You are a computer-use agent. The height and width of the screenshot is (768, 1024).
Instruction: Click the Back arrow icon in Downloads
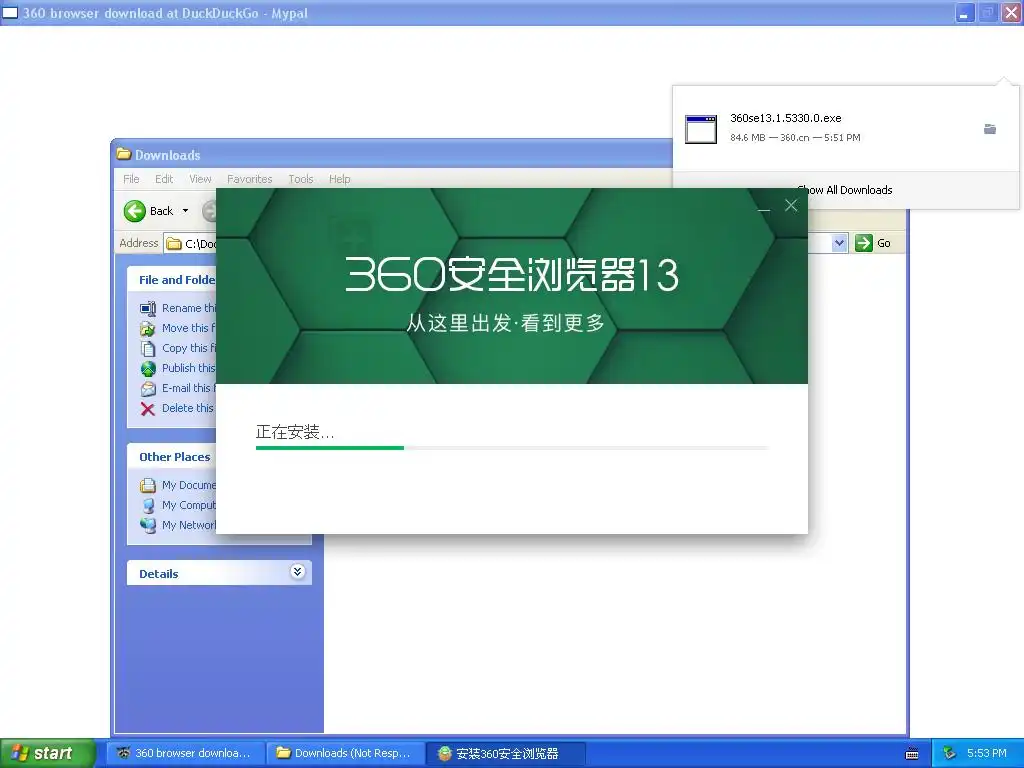click(135, 211)
